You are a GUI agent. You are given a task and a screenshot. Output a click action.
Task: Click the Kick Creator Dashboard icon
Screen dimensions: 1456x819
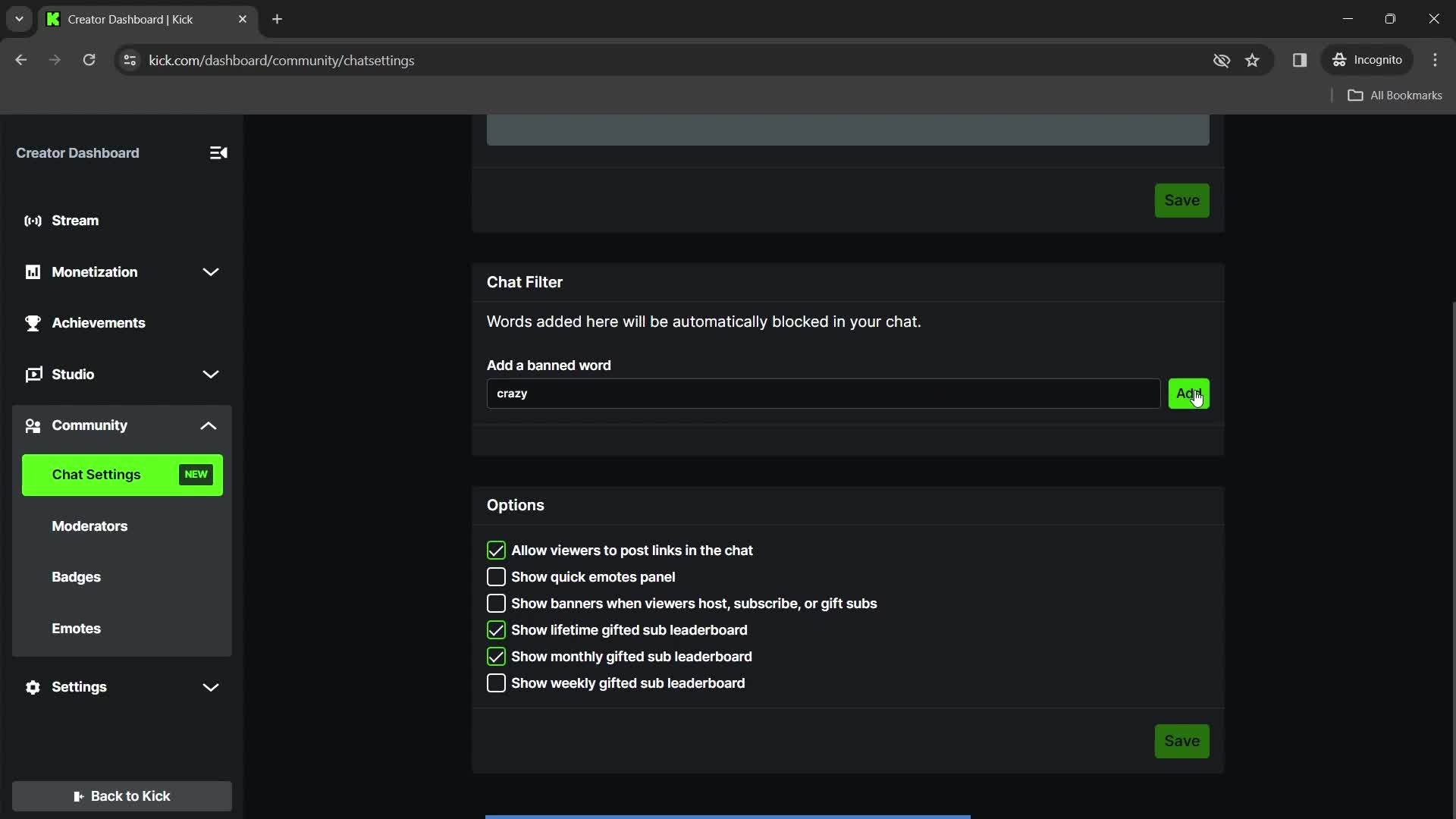point(52,19)
